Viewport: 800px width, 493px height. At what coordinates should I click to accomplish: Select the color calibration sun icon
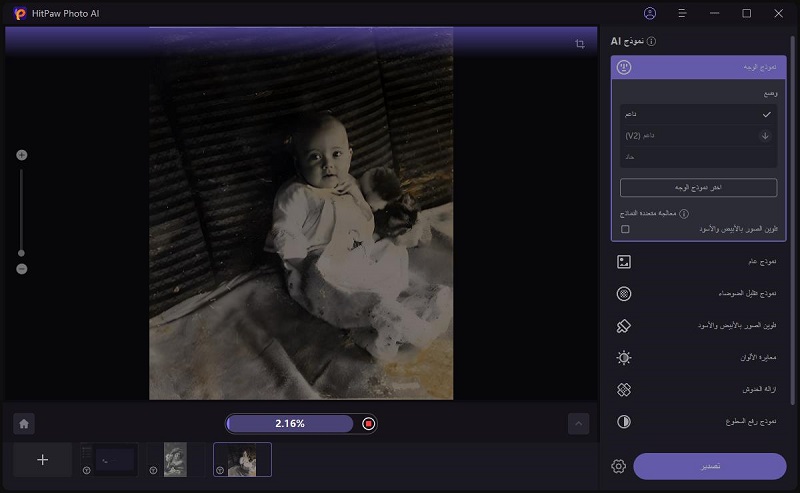point(624,358)
